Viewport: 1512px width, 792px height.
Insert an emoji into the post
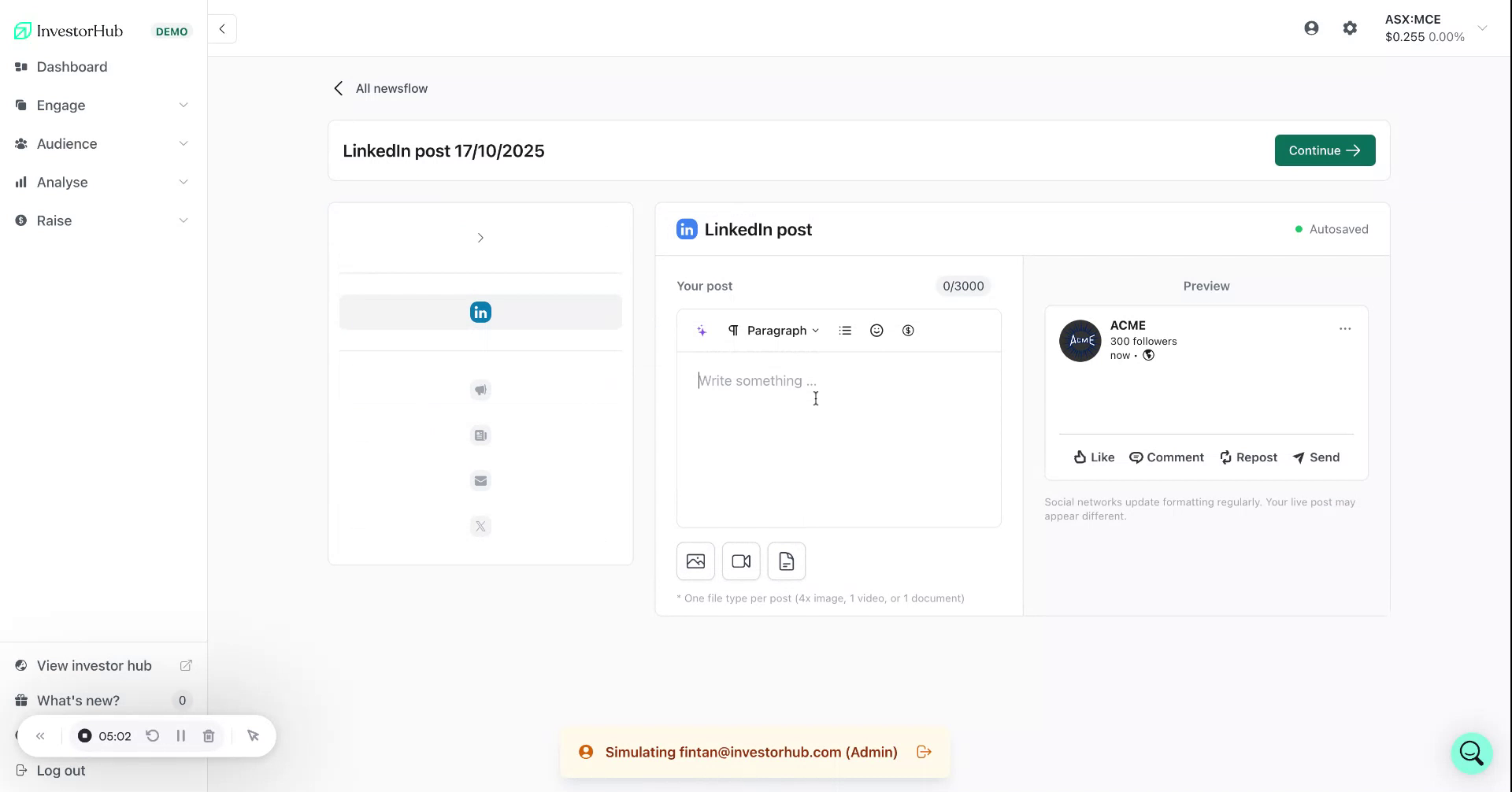876,330
